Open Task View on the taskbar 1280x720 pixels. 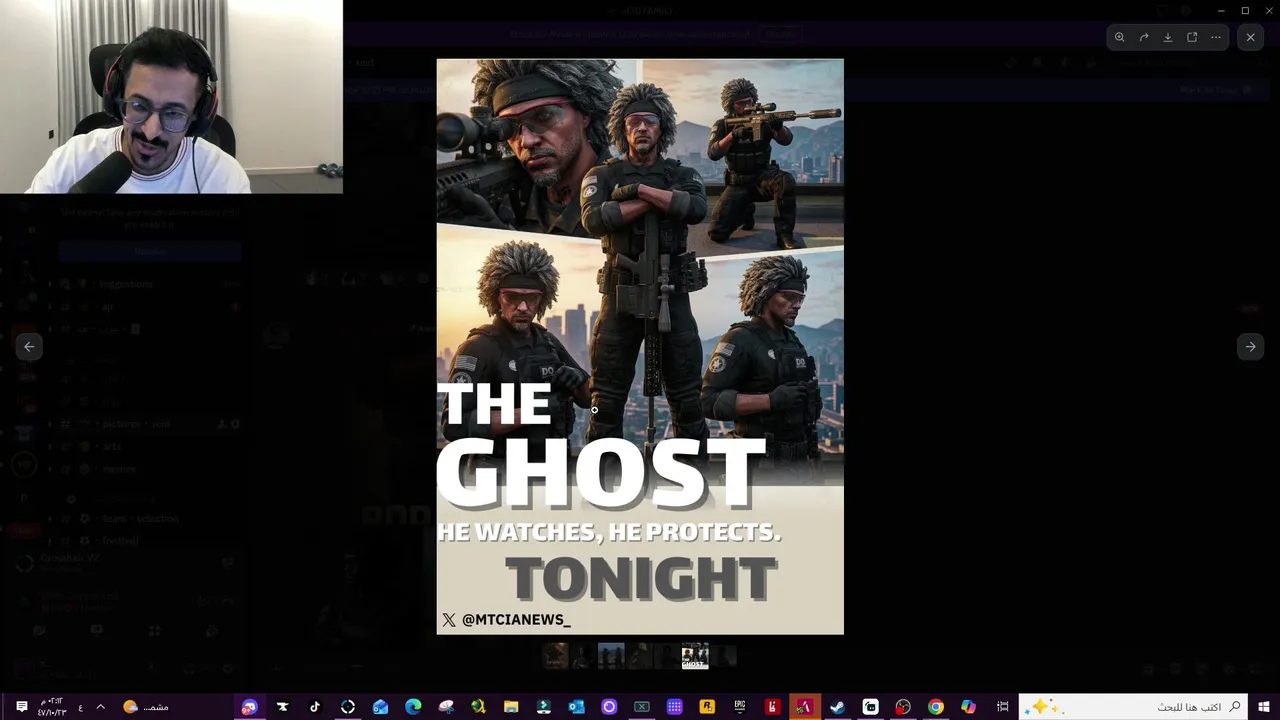[1002, 707]
